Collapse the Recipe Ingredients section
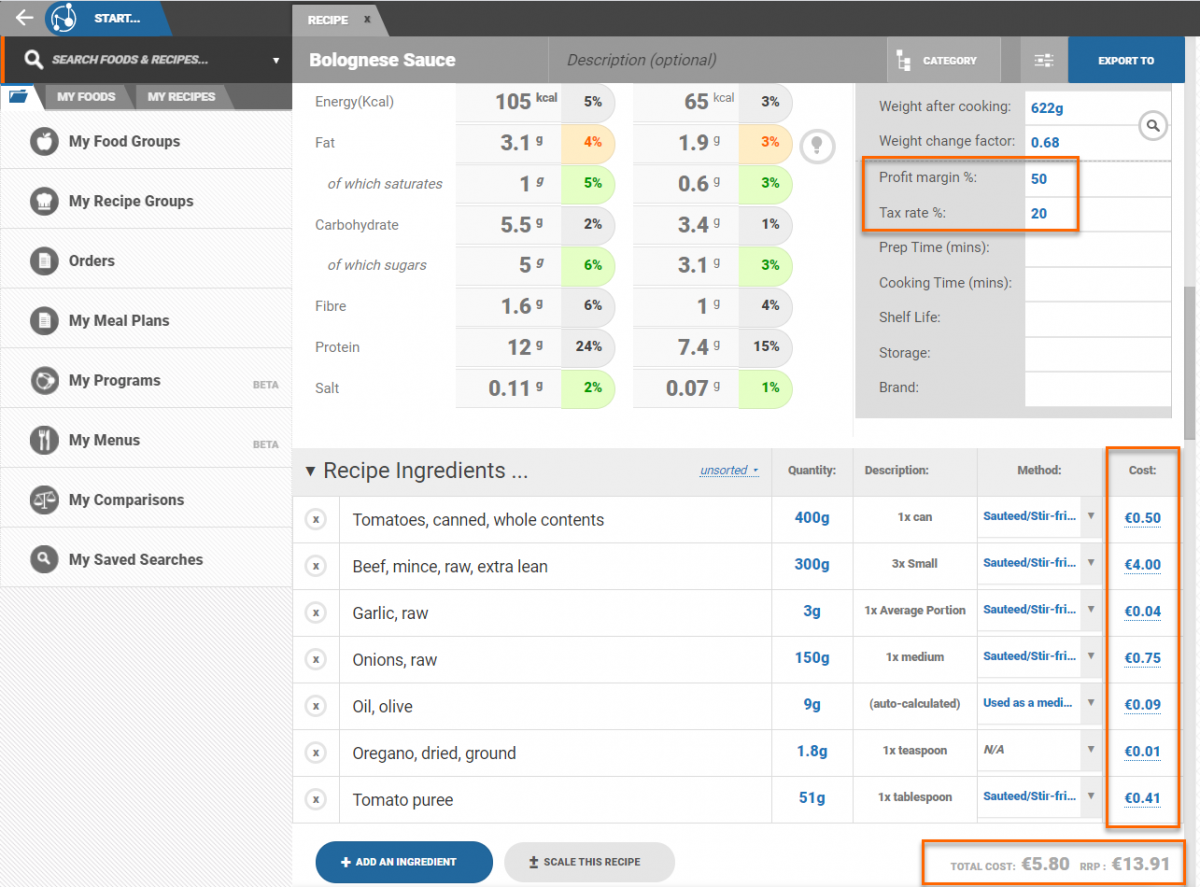 click(x=310, y=471)
